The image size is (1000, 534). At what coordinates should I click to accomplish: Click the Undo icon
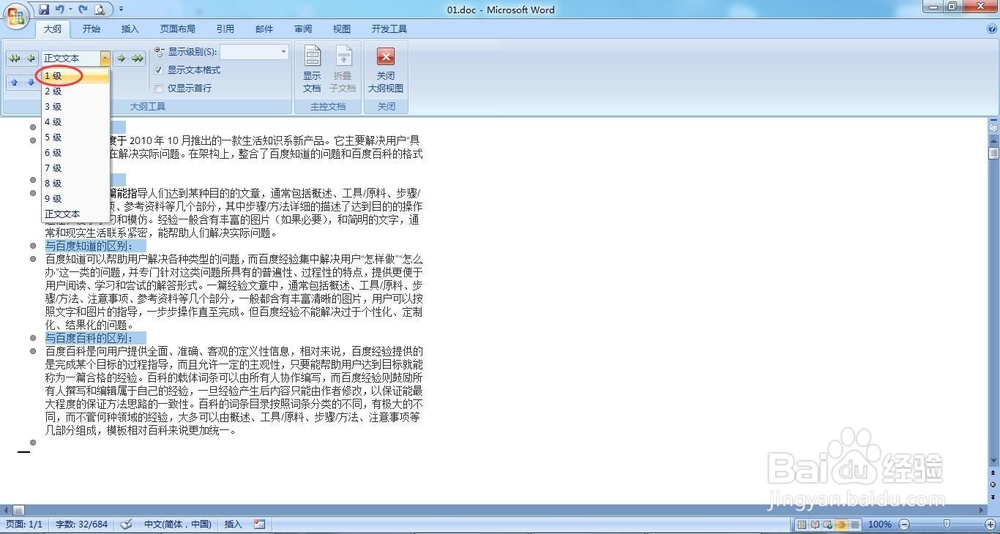60,9
